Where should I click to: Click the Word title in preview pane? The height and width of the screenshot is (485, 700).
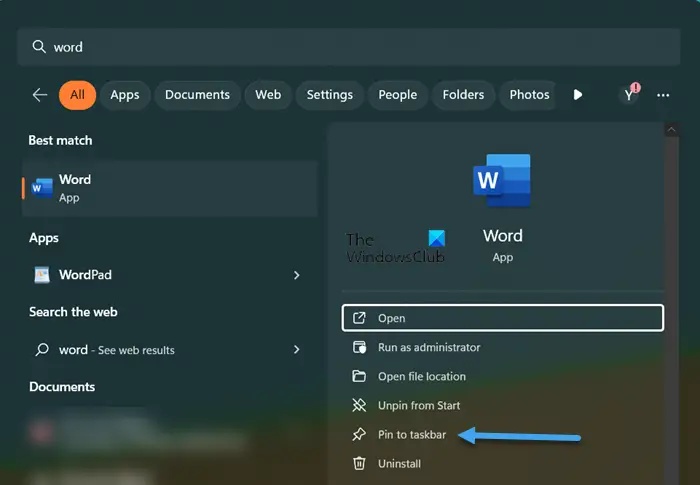[x=503, y=236]
